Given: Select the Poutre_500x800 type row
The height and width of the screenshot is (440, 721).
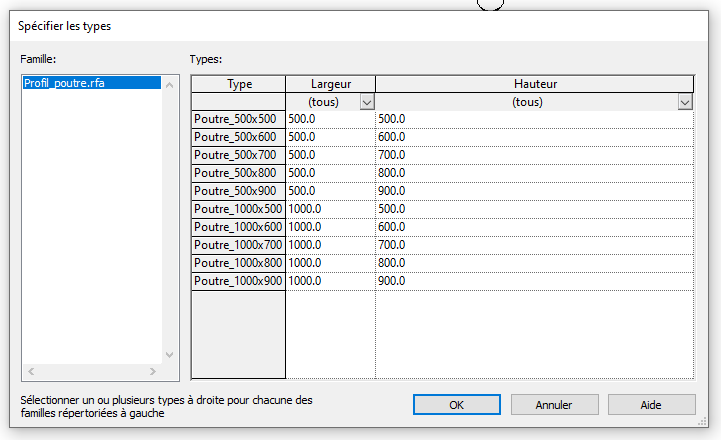Looking at the screenshot, I should click(x=238, y=173).
